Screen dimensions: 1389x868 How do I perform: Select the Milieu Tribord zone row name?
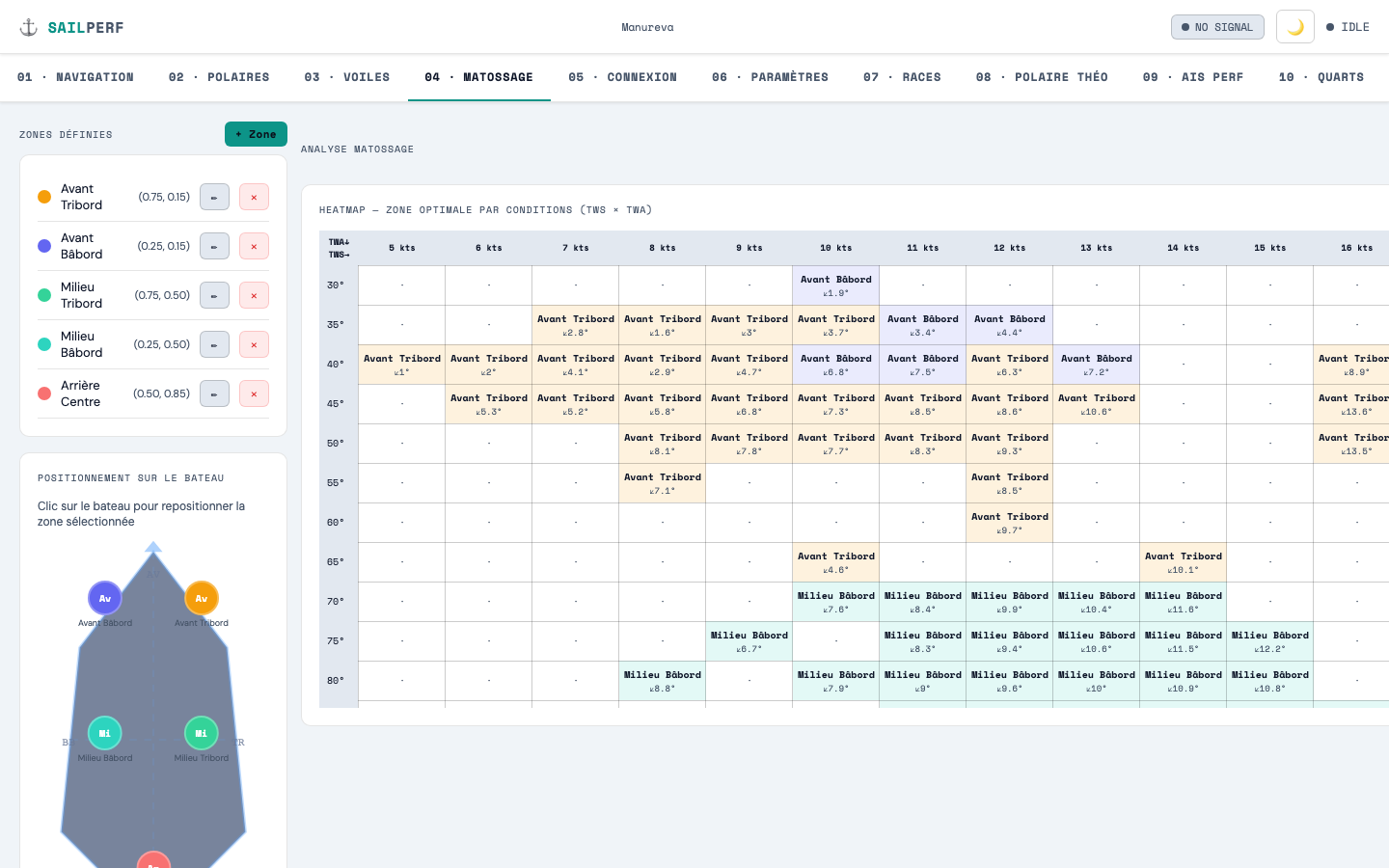[81, 295]
